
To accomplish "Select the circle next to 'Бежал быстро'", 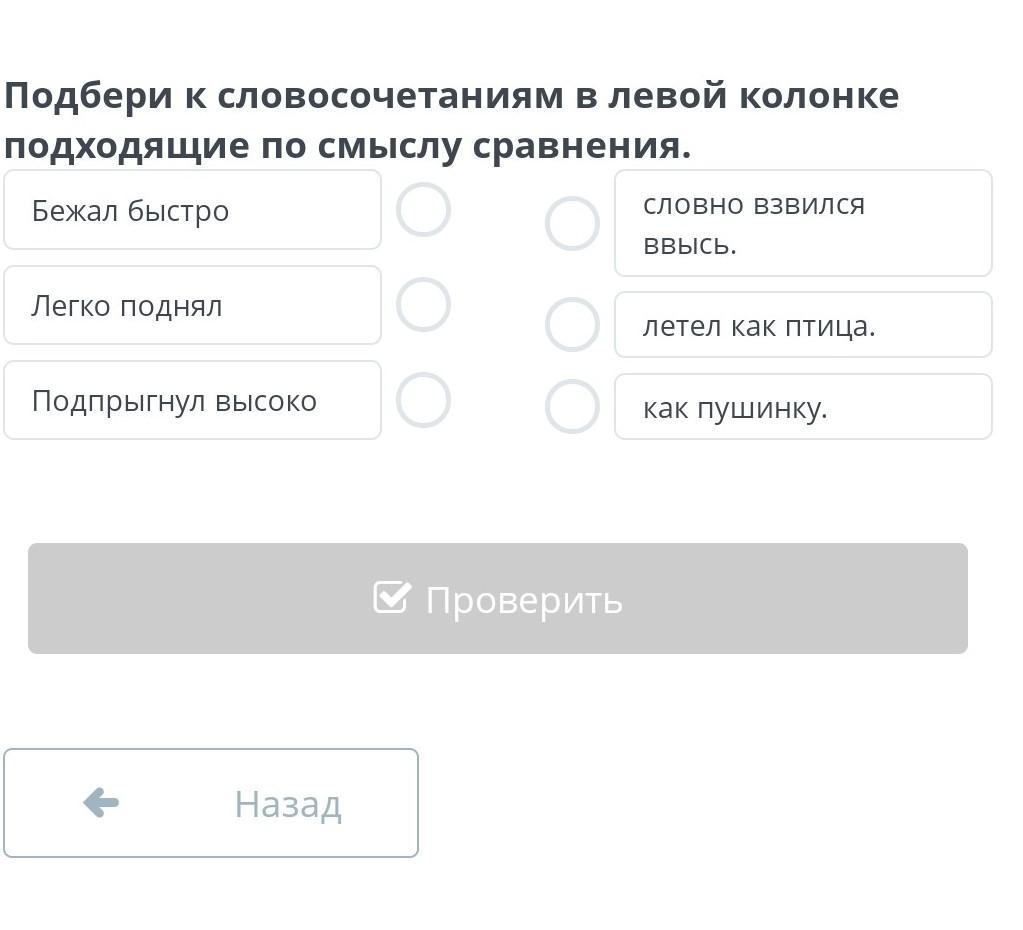I will tap(423, 210).
